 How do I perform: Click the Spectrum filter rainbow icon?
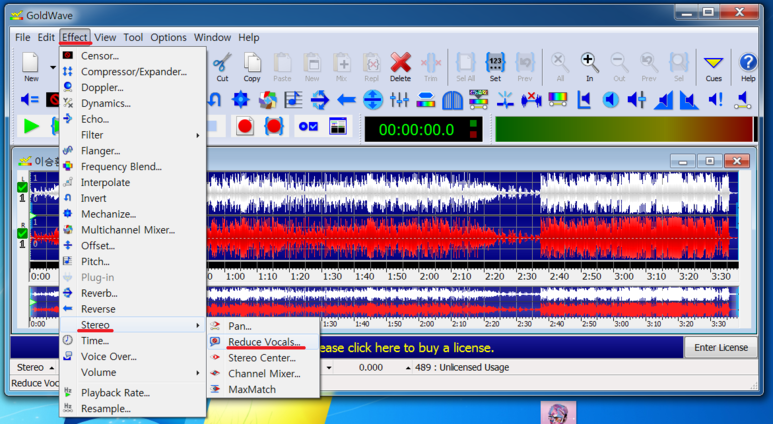point(558,100)
